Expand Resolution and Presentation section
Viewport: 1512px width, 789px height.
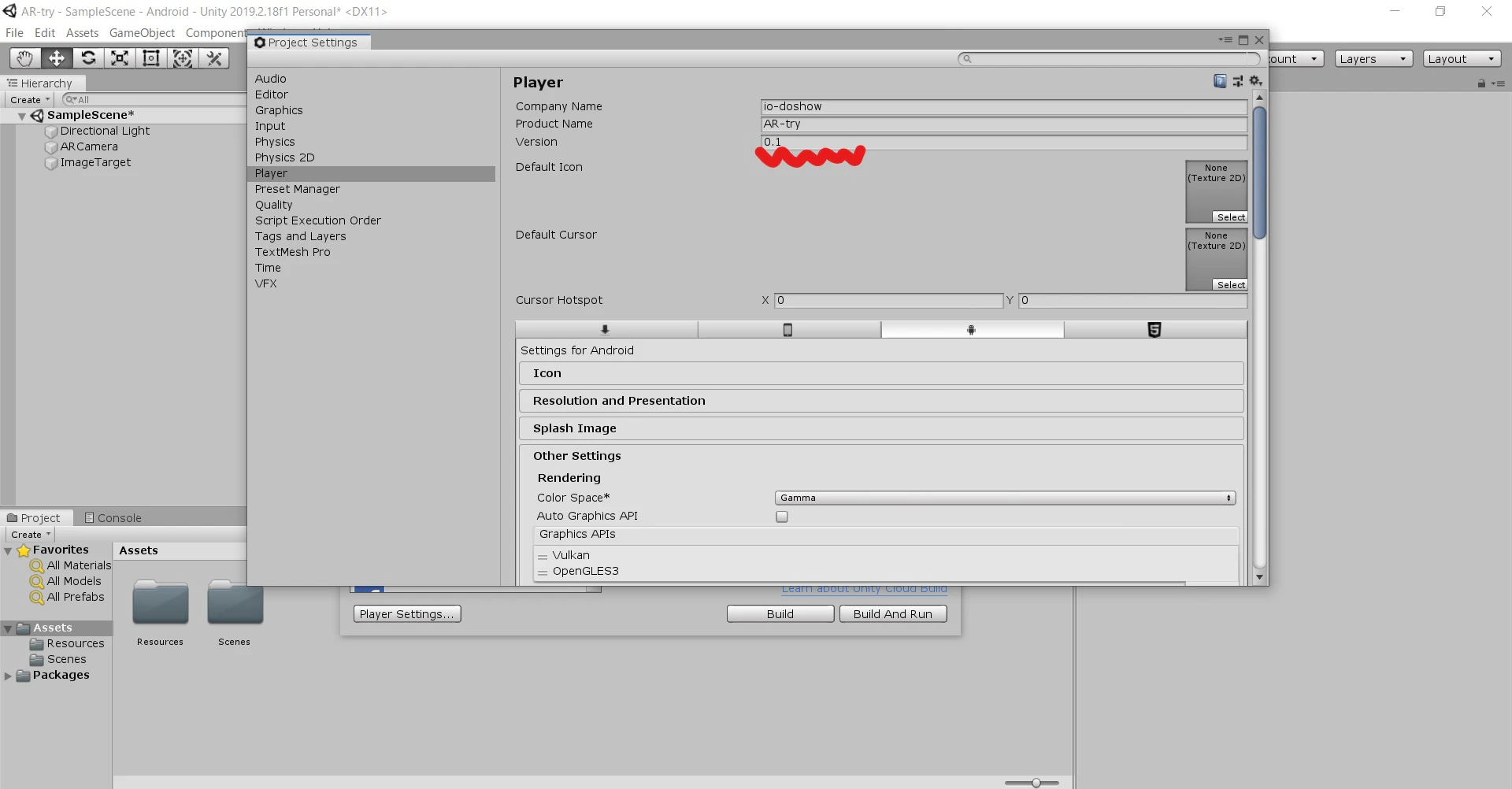pos(881,401)
